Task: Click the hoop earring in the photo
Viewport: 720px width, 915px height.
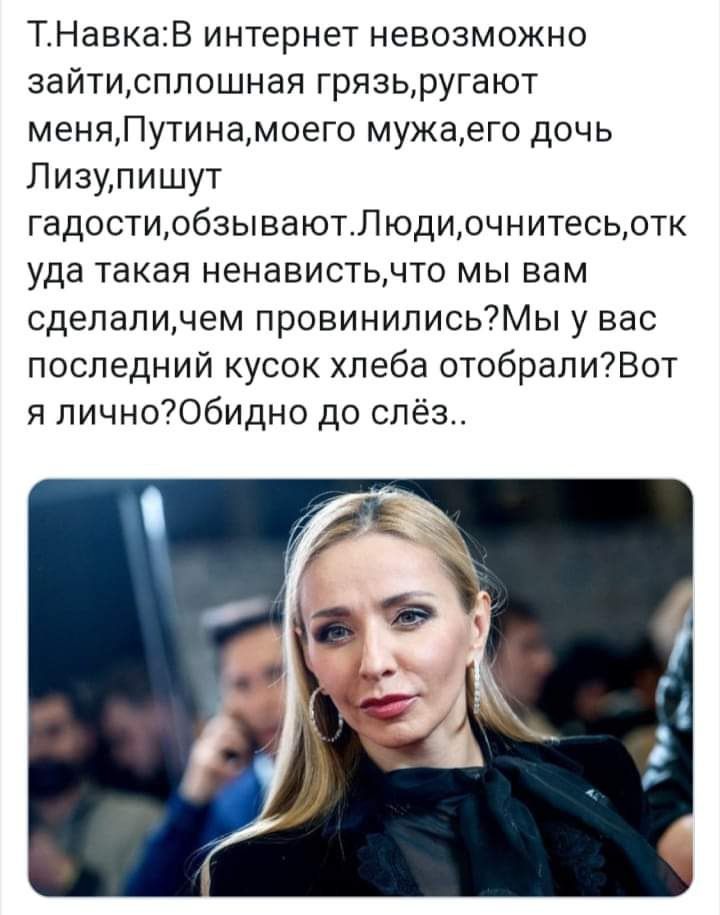Action: coord(325,715)
